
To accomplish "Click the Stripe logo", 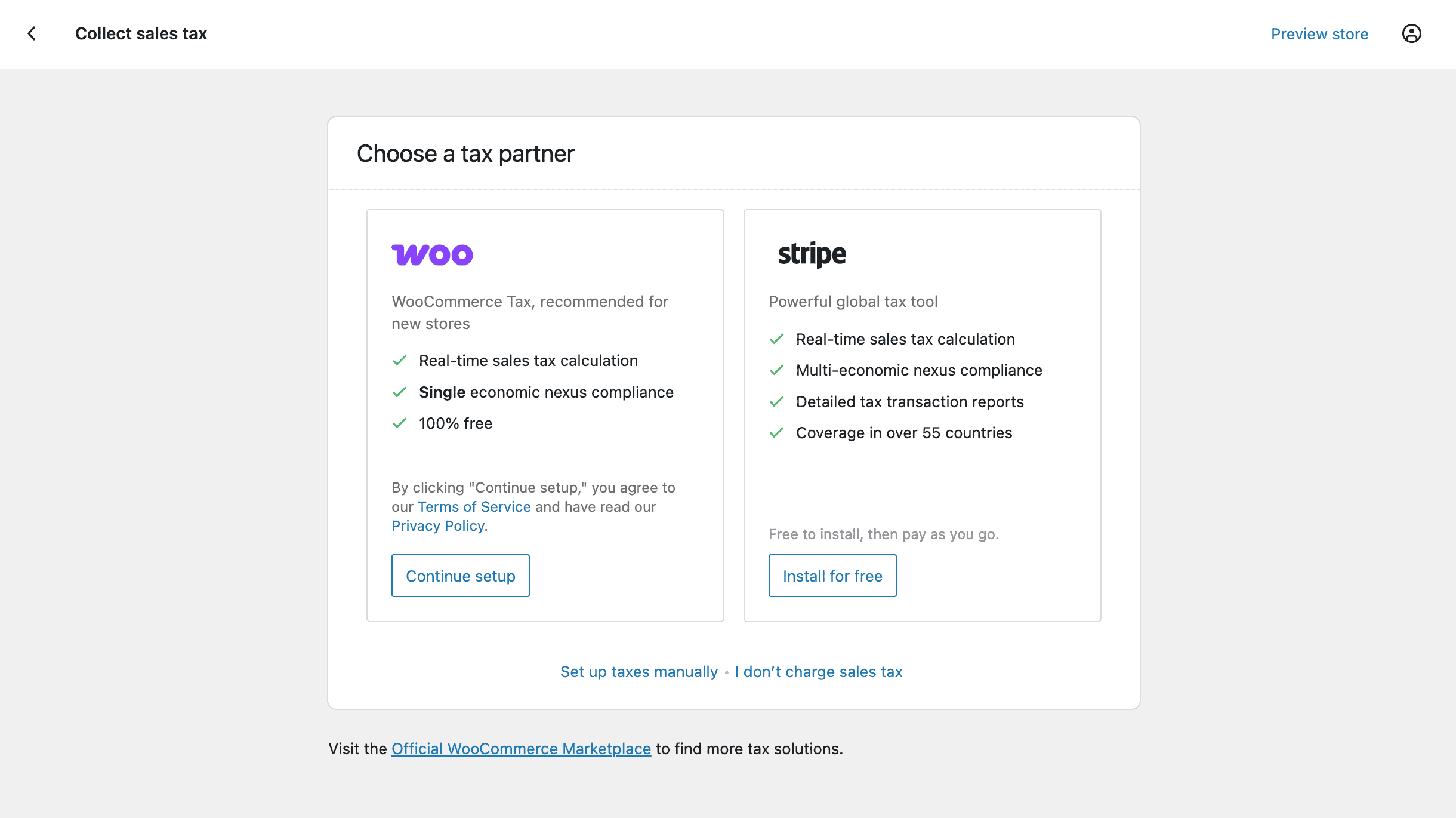I will (812, 253).
